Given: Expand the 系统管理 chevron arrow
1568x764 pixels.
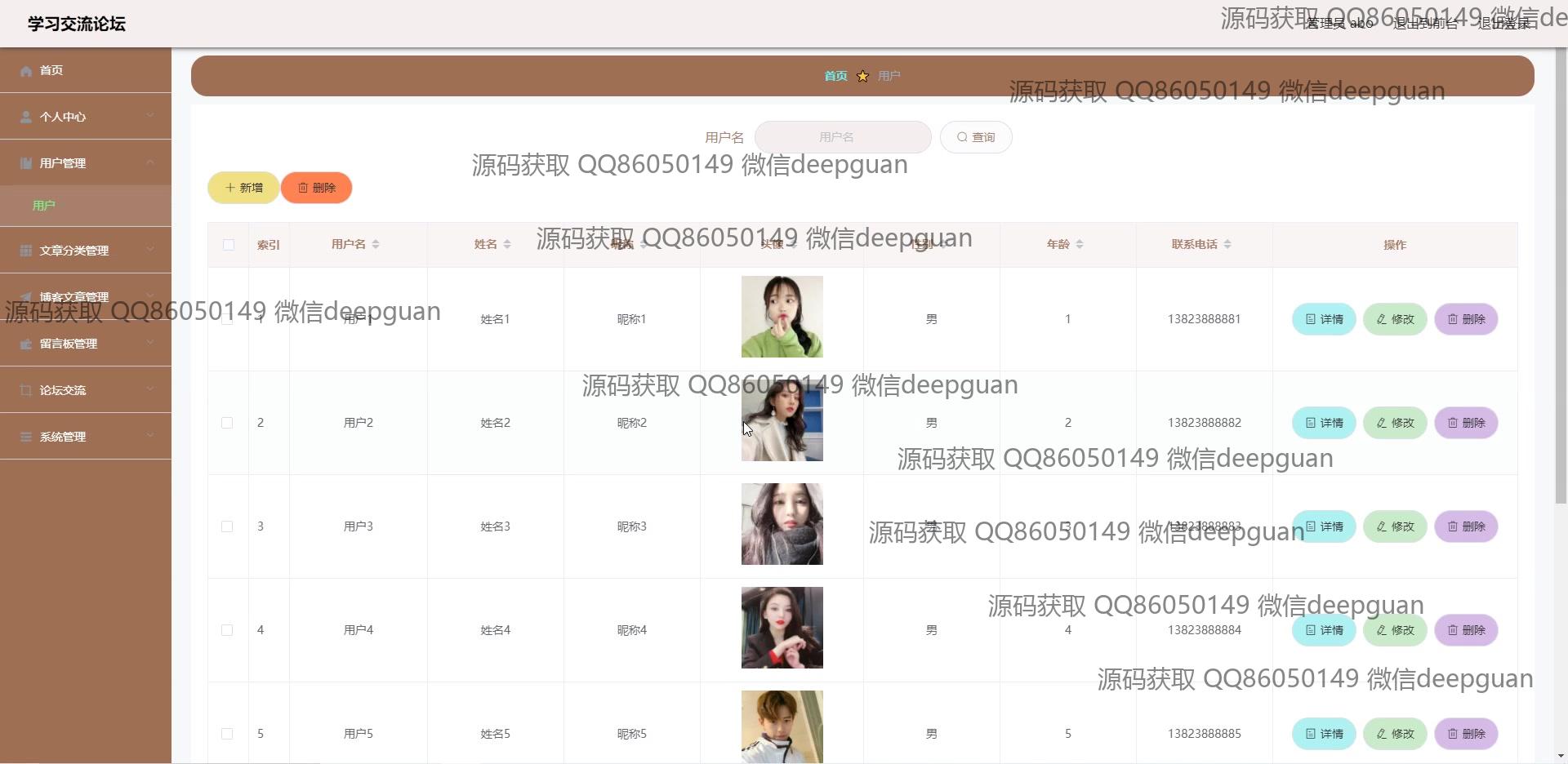Looking at the screenshot, I should tap(150, 436).
